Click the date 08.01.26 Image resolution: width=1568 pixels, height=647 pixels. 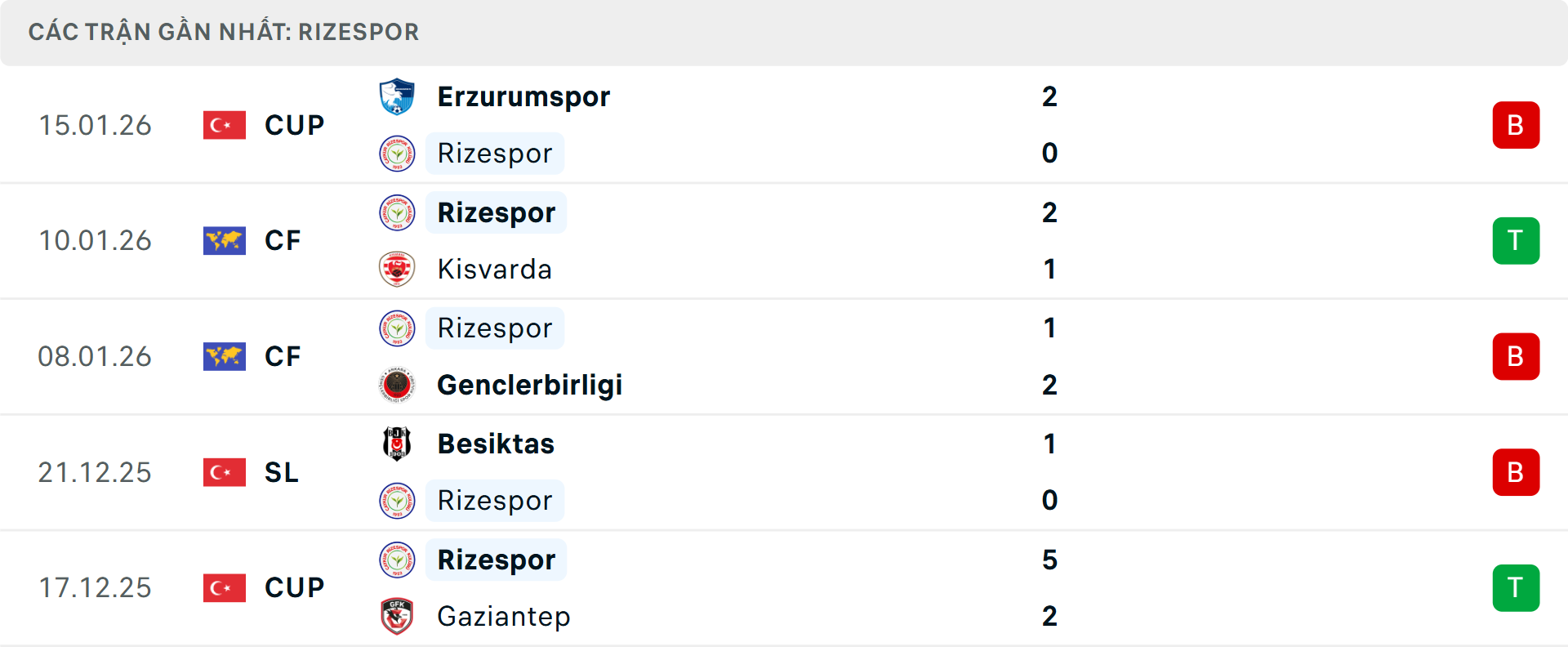pyautogui.click(x=95, y=356)
